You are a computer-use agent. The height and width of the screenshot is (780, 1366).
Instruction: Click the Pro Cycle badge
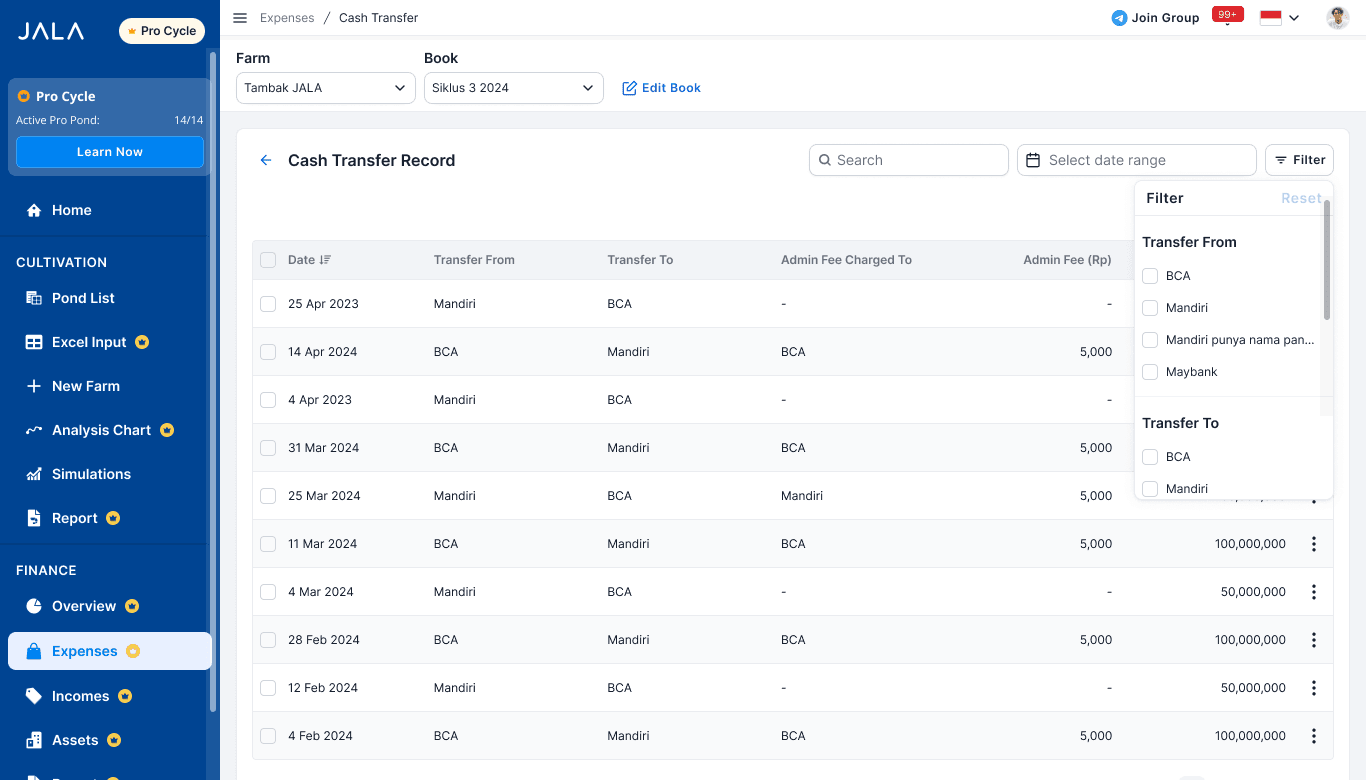162,31
